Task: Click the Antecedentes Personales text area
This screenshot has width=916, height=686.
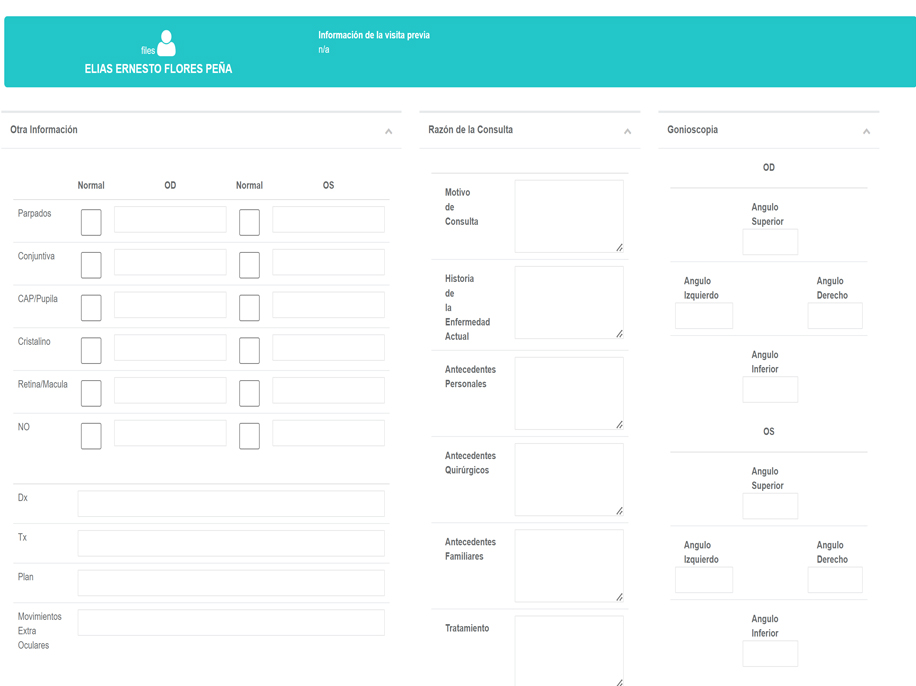Action: point(568,393)
